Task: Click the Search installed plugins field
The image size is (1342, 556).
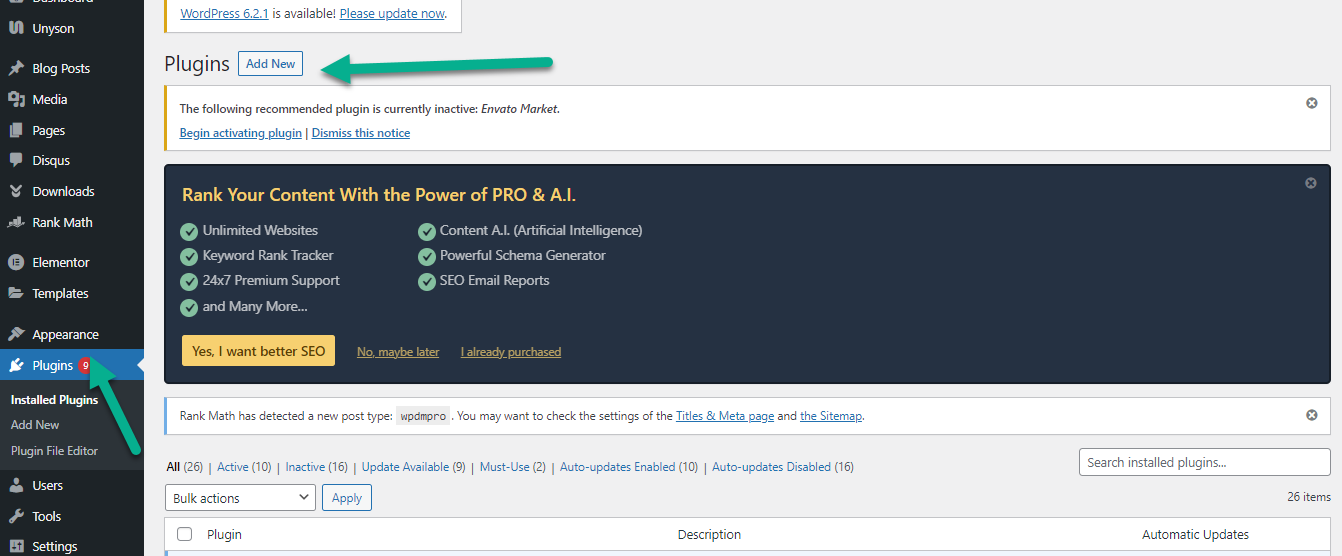Action: 1205,462
